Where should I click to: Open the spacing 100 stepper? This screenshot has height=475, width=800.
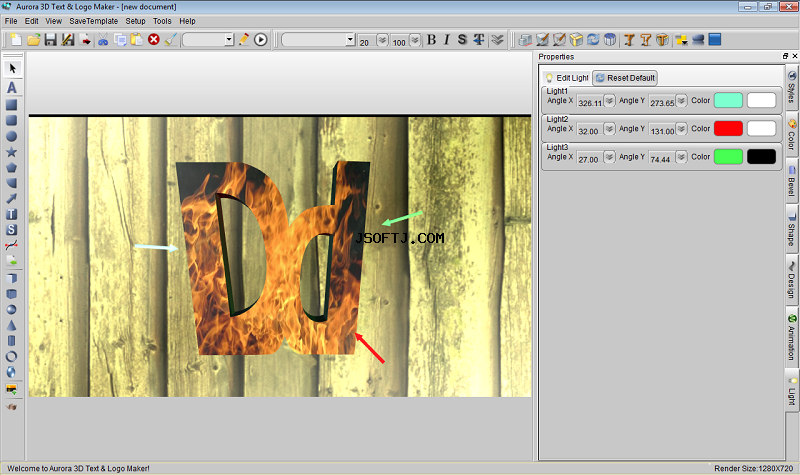coord(415,40)
